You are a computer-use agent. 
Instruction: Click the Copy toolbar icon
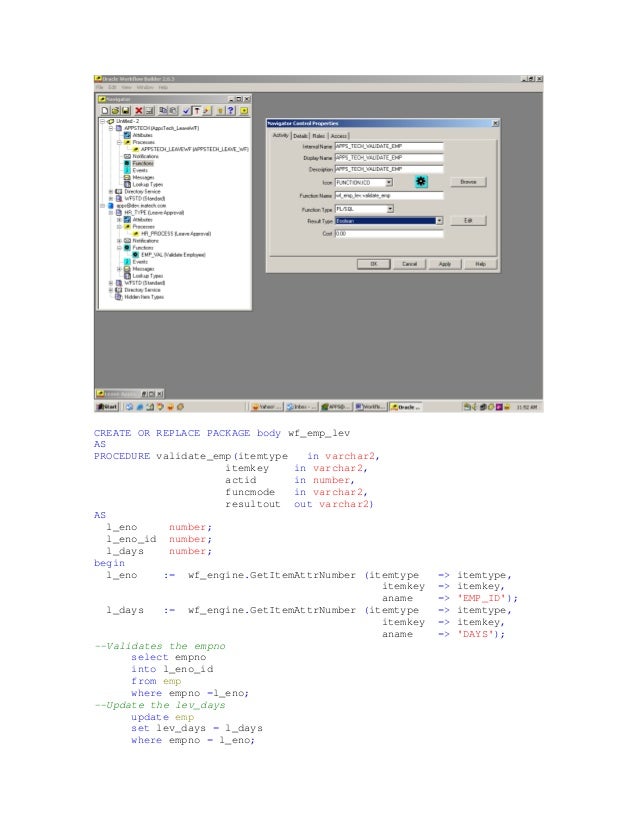[x=163, y=111]
